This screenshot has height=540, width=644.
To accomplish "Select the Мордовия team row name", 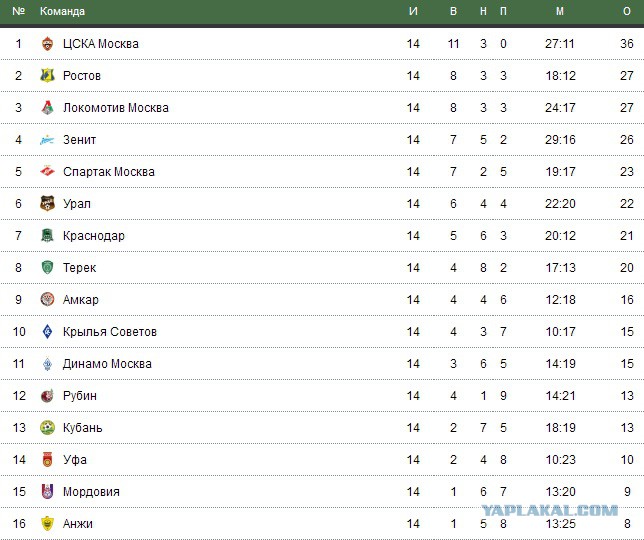I will [x=91, y=492].
